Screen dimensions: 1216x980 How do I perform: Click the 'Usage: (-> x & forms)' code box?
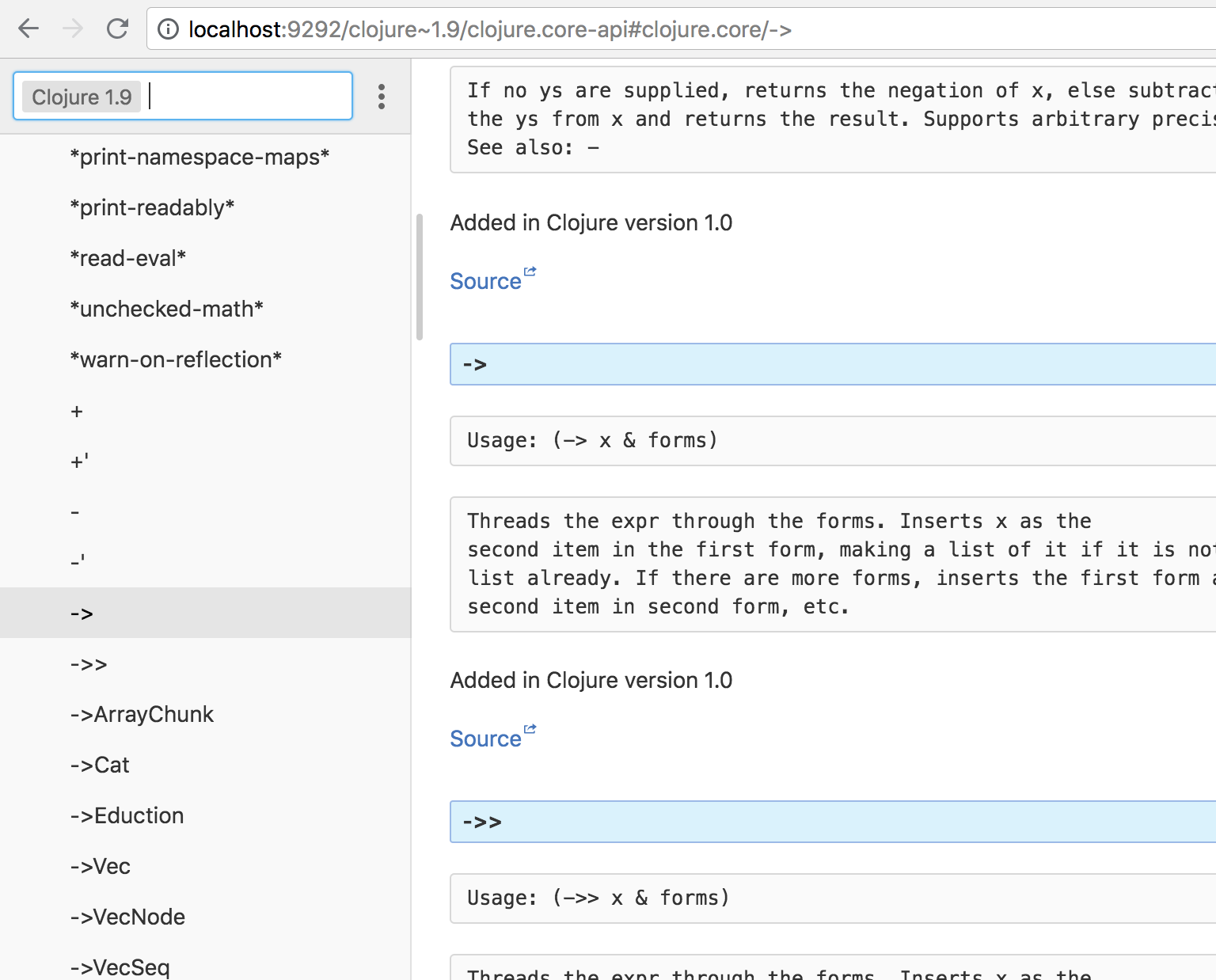point(833,441)
